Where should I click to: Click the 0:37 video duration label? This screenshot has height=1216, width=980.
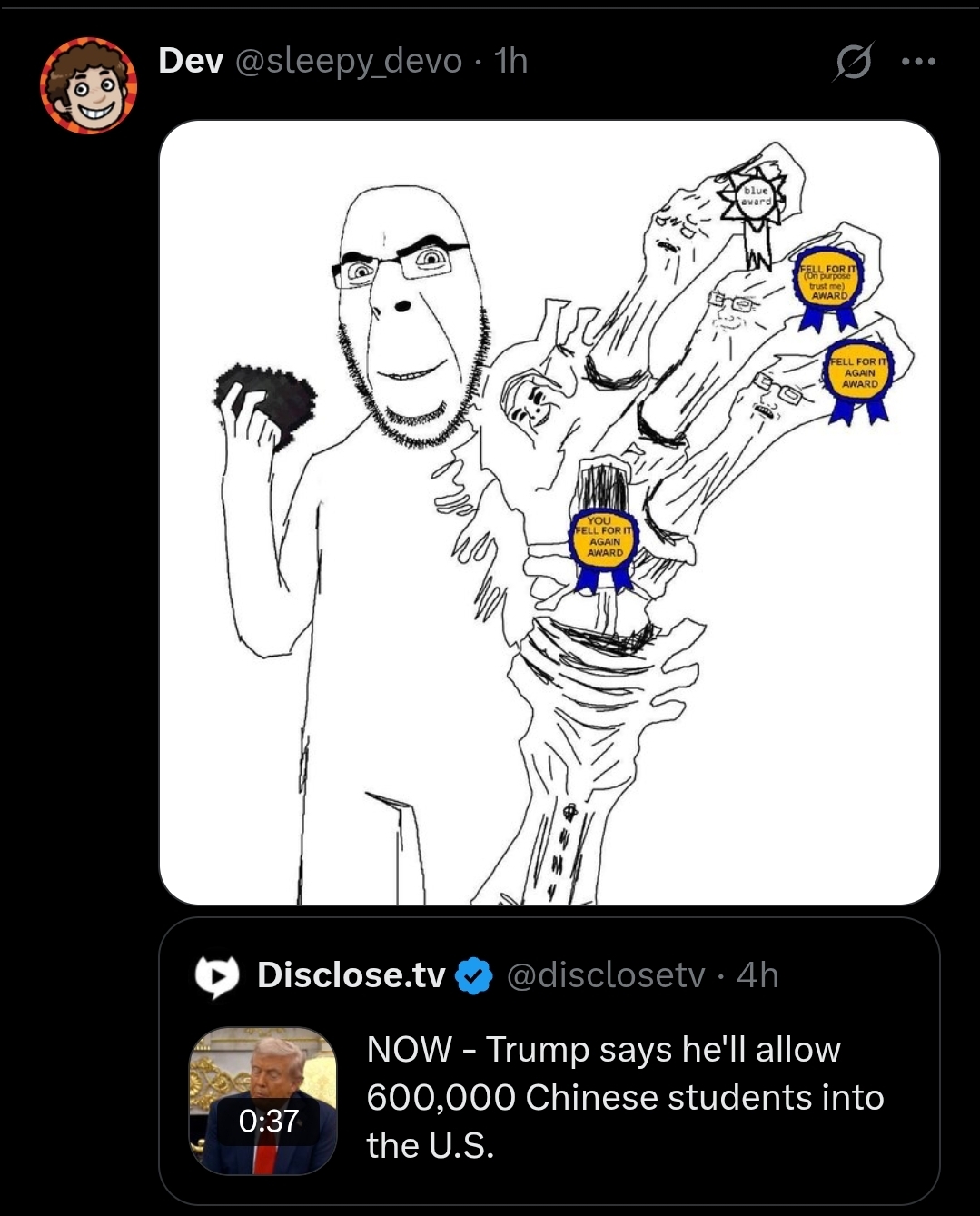pyautogui.click(x=269, y=1121)
